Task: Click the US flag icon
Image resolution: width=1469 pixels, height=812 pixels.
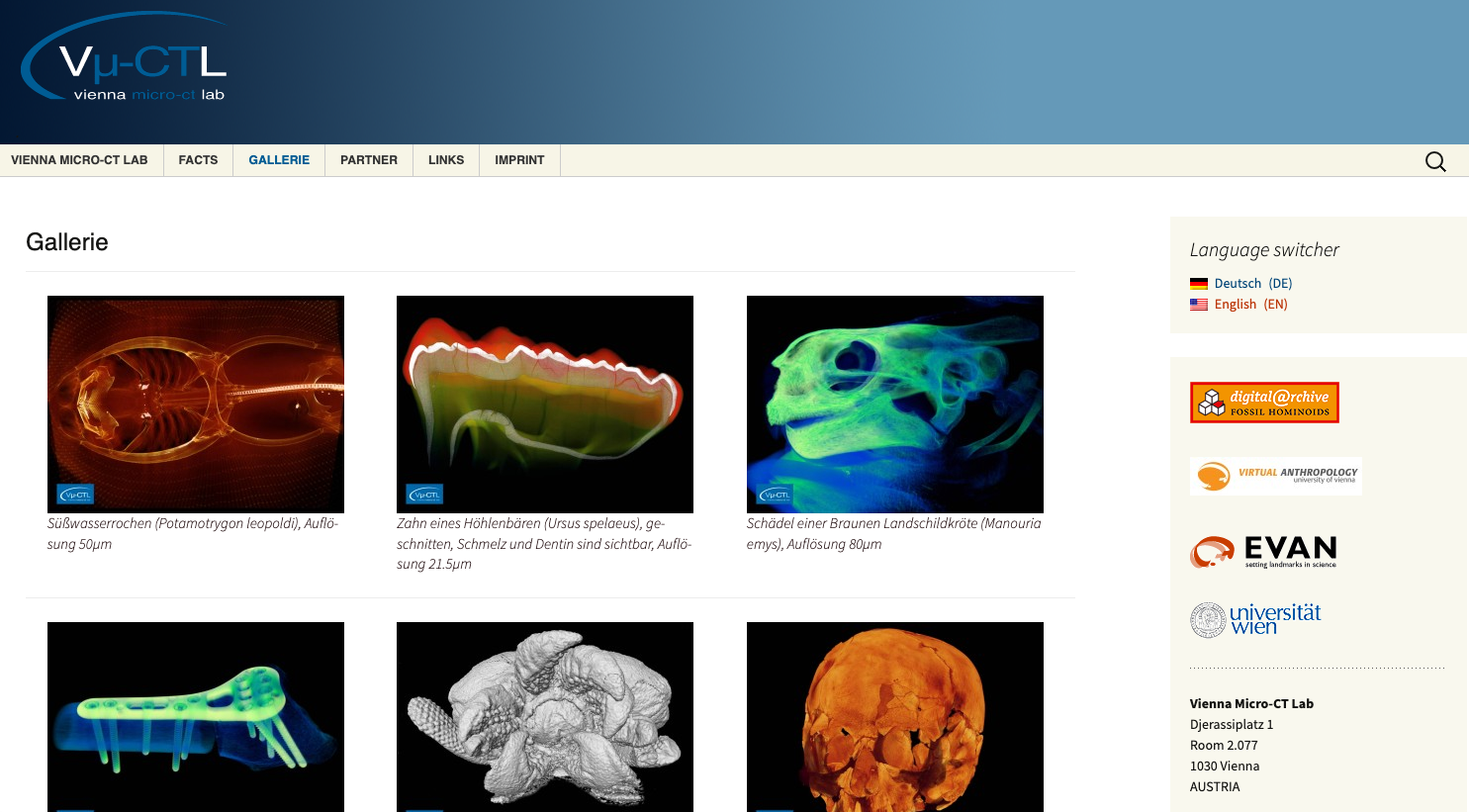Action: (1199, 305)
